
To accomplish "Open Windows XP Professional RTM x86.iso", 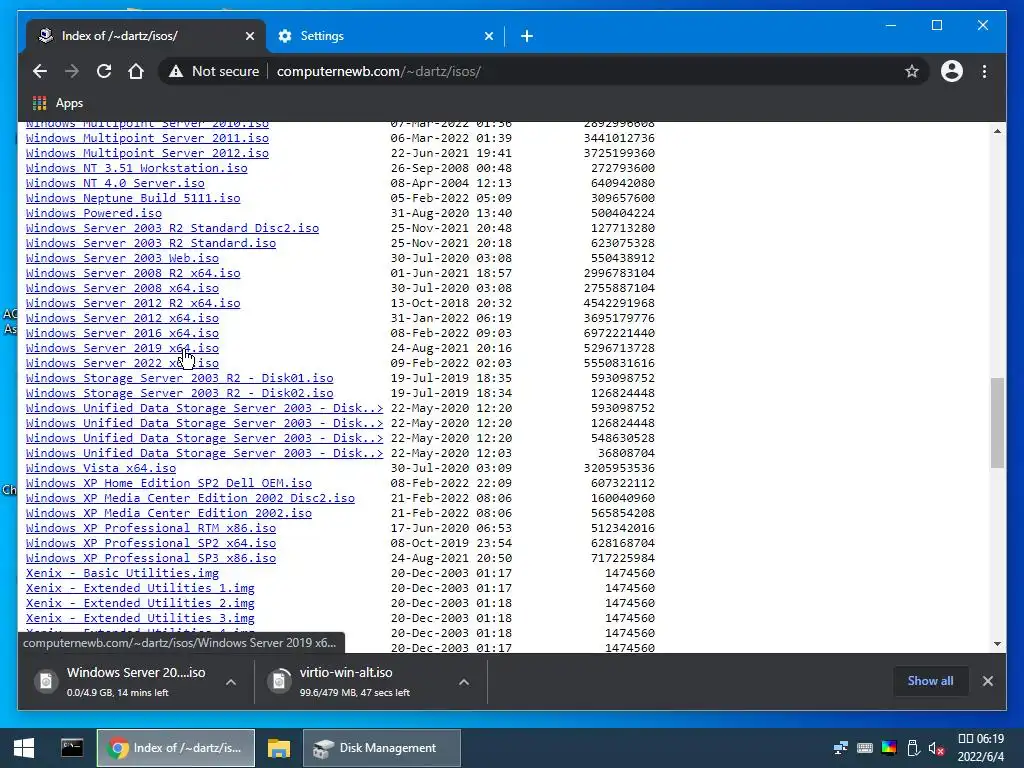I will pos(151,528).
